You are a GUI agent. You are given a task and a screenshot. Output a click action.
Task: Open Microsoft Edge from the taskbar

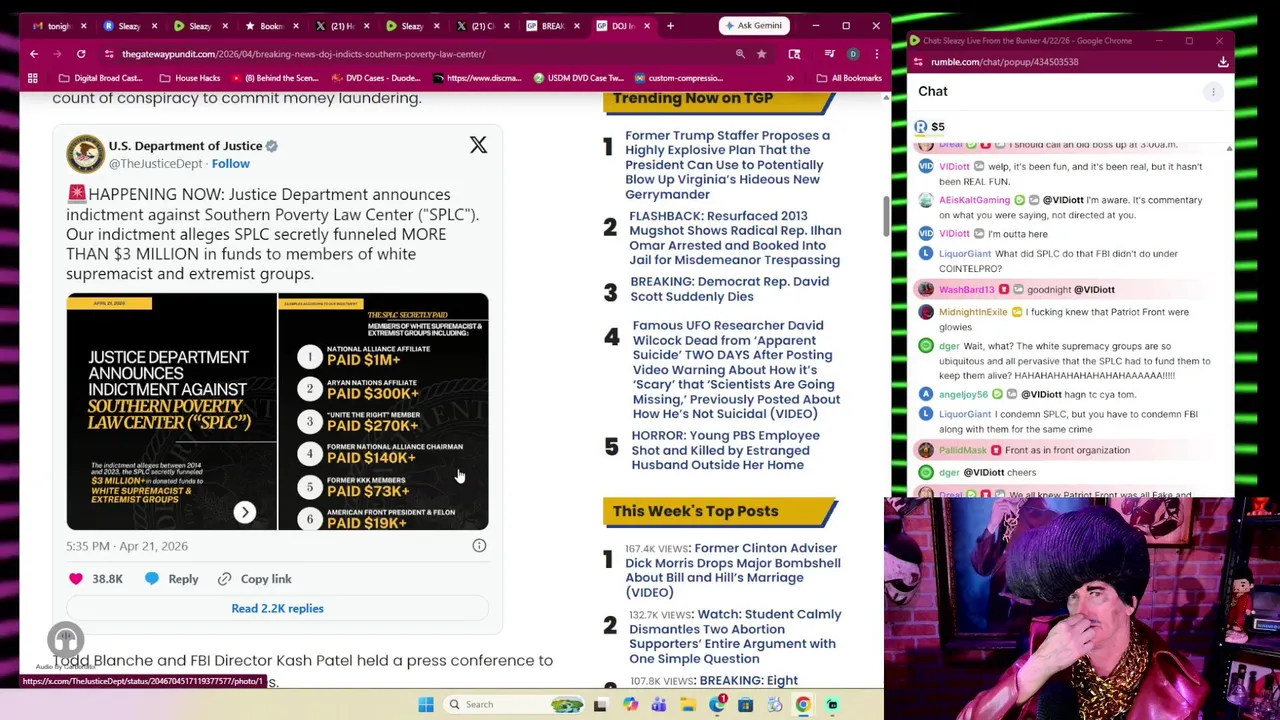coord(717,705)
